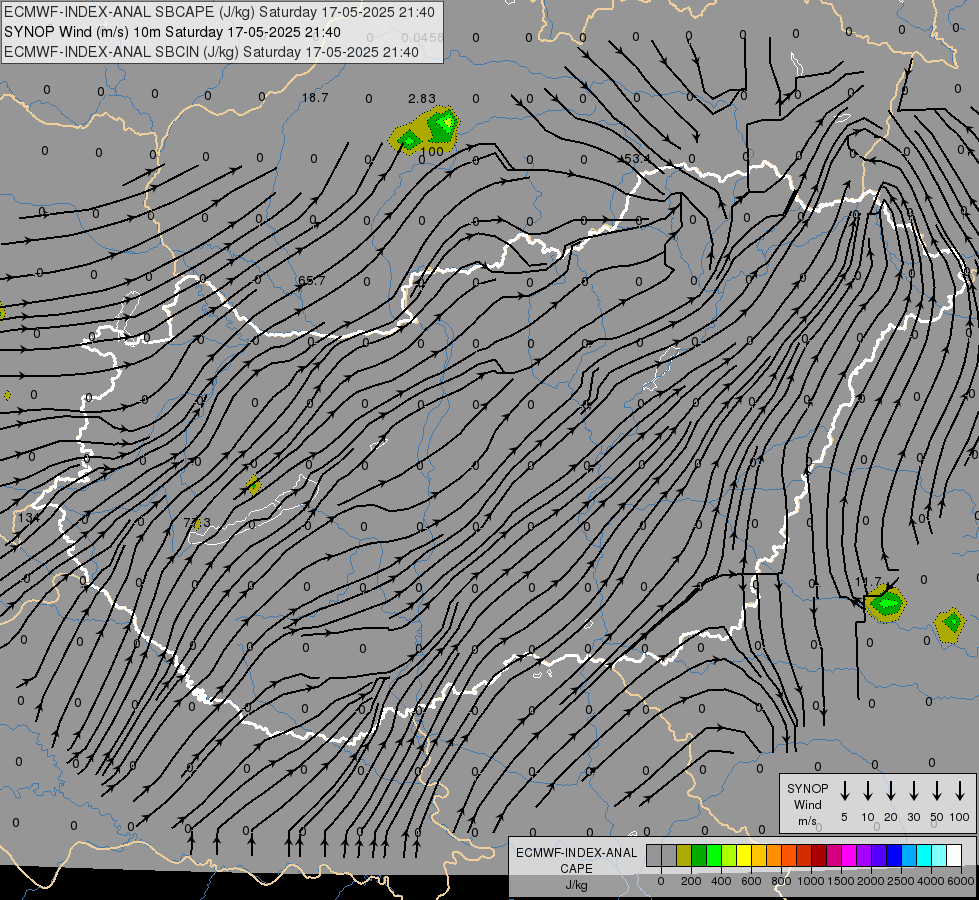Click the 2000 tick label of CAPE scale
The height and width of the screenshot is (900, 979).
point(871,881)
